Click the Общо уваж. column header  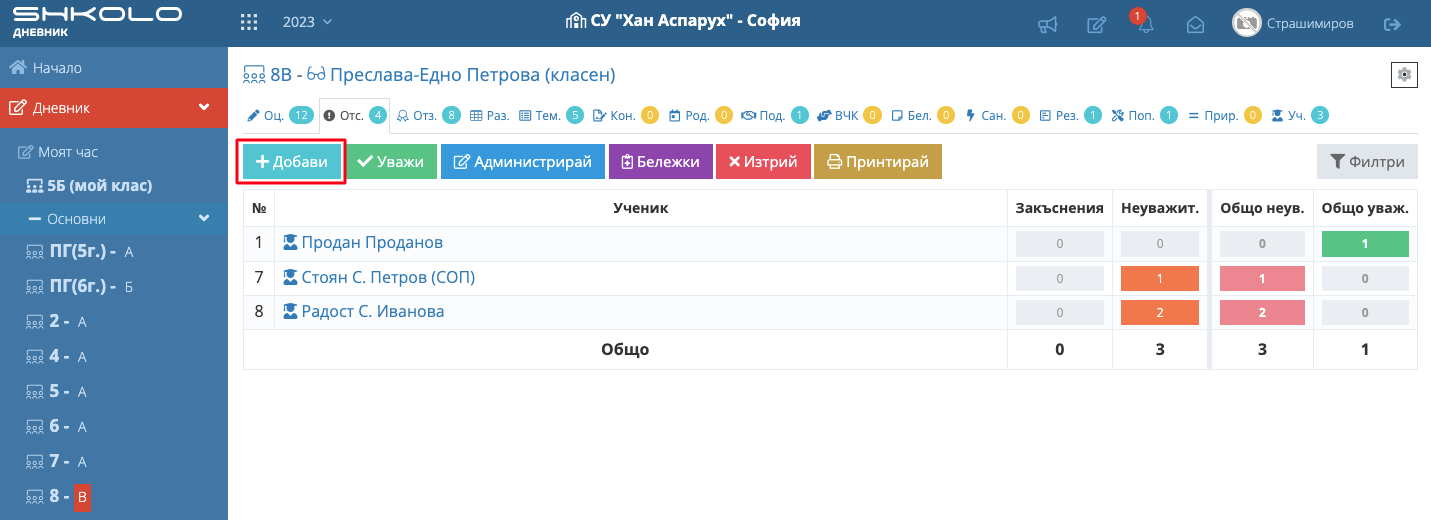tap(1365, 208)
